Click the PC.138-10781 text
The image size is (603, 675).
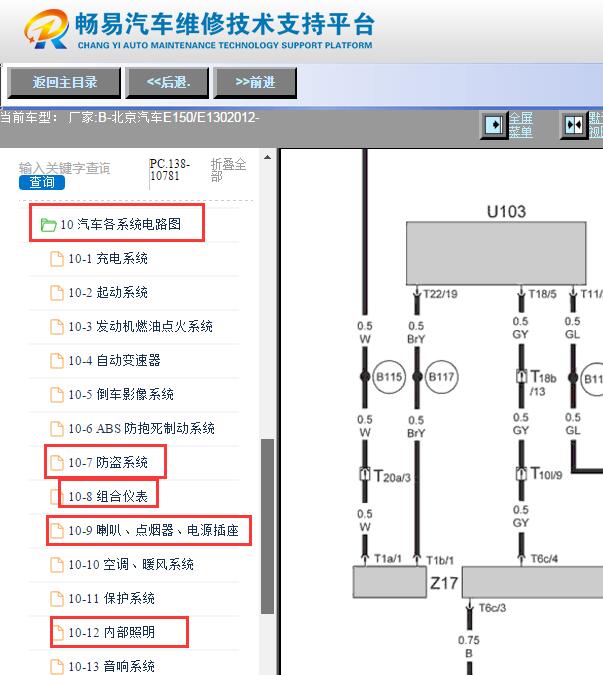pos(170,170)
